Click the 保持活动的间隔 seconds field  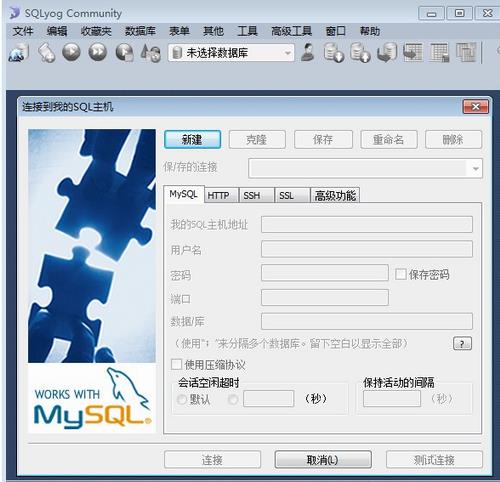[392, 399]
